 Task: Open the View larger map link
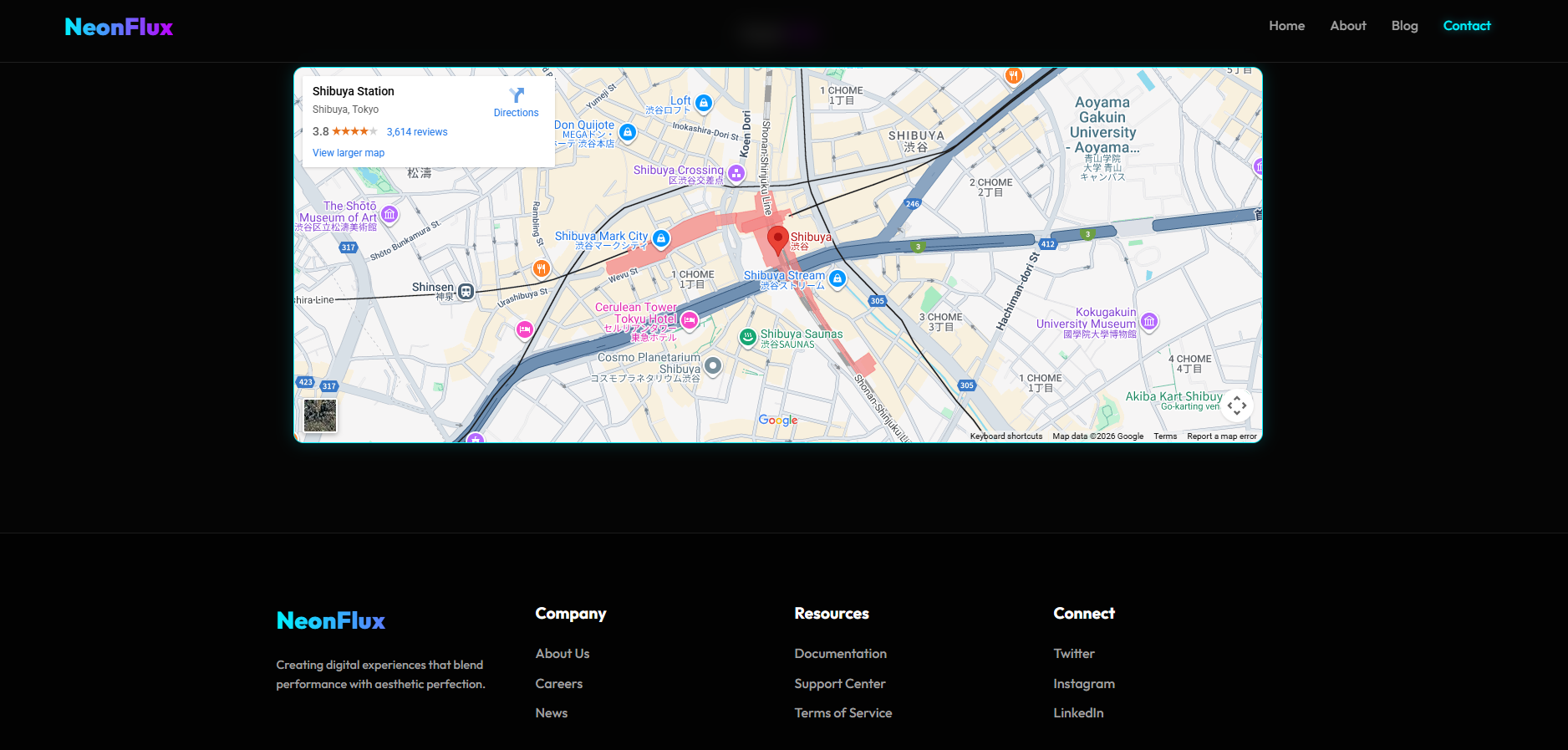click(349, 153)
